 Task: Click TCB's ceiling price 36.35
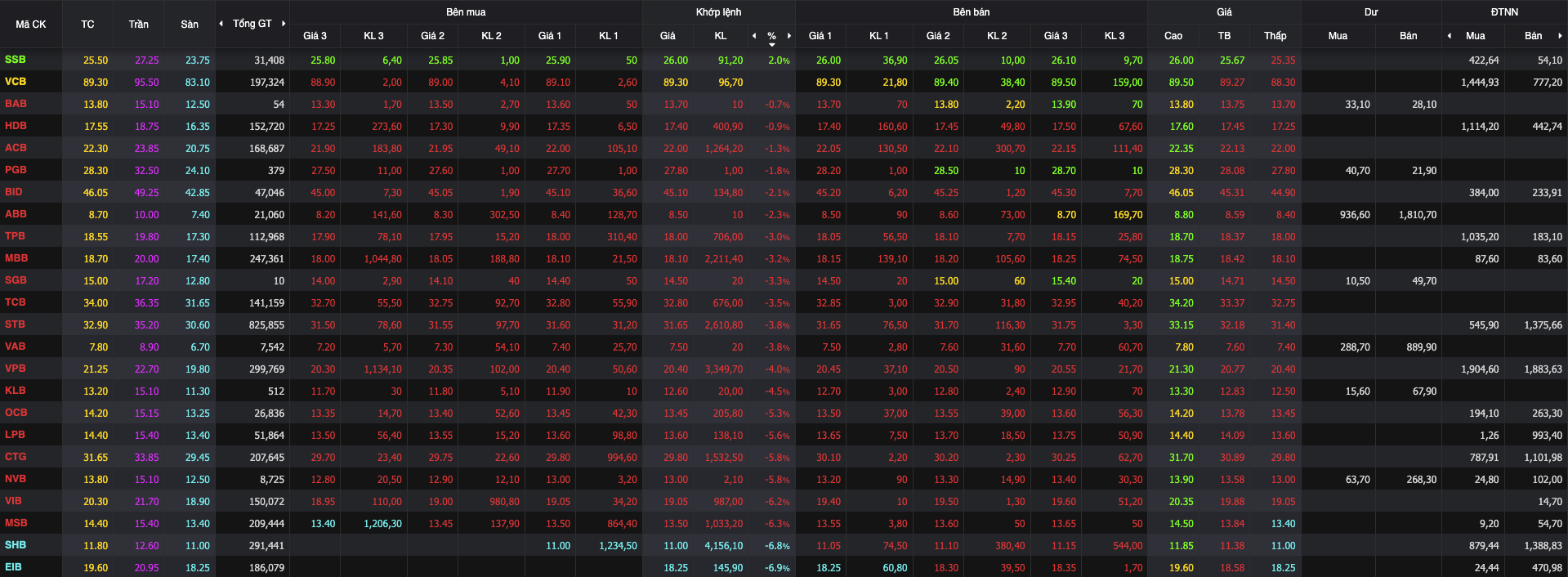147,303
